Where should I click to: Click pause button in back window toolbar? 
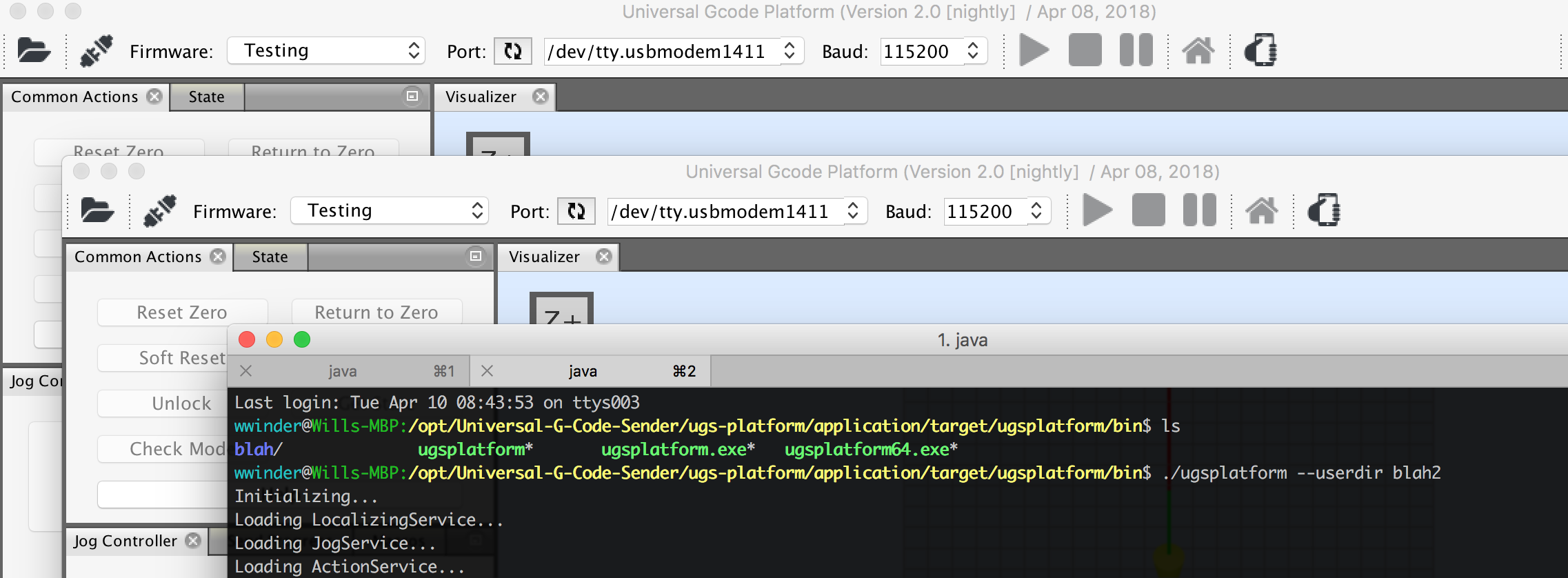point(1136,50)
